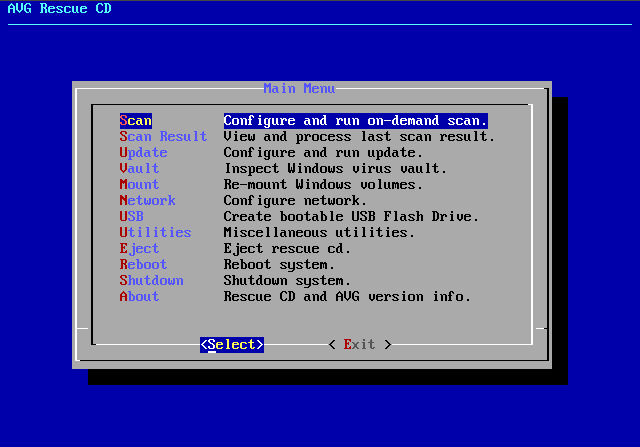Click 'Eject rescue cd.' description

point(287,248)
